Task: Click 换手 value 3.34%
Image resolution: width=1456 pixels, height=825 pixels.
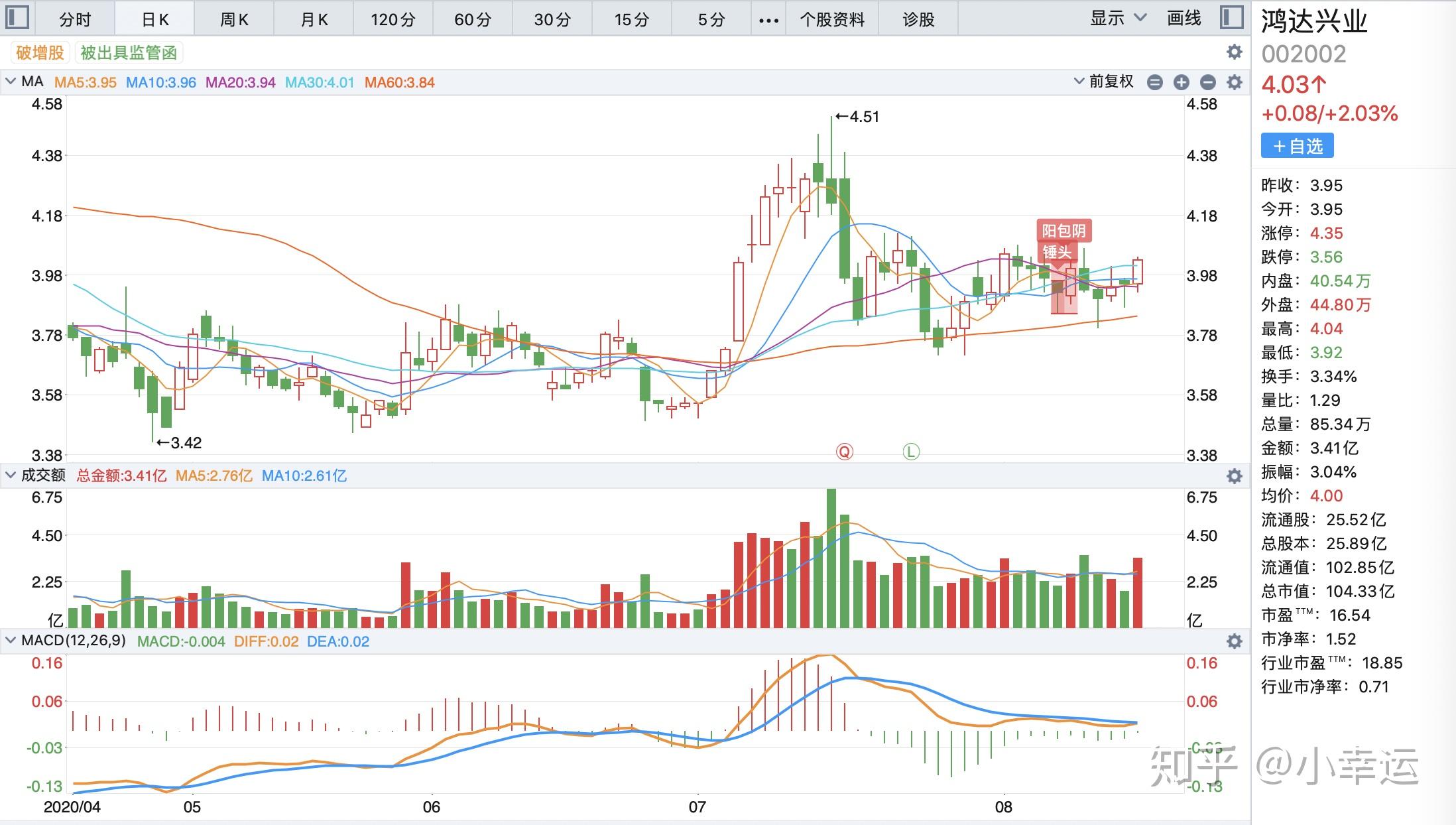Action: pyautogui.click(x=1334, y=377)
